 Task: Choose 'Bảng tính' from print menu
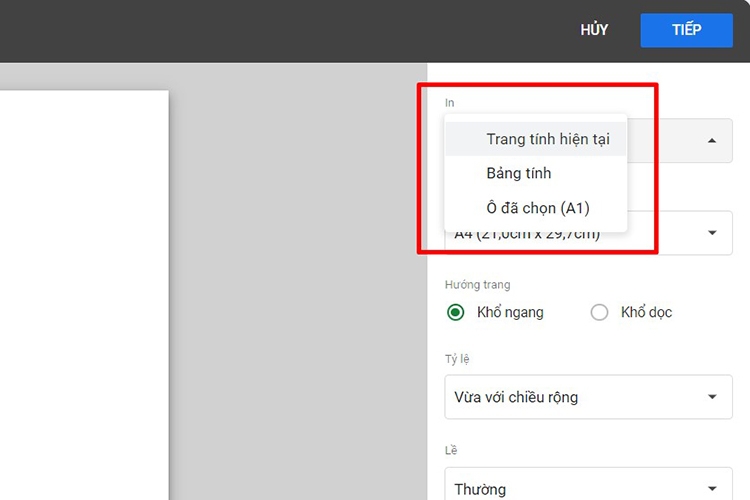tap(536, 173)
